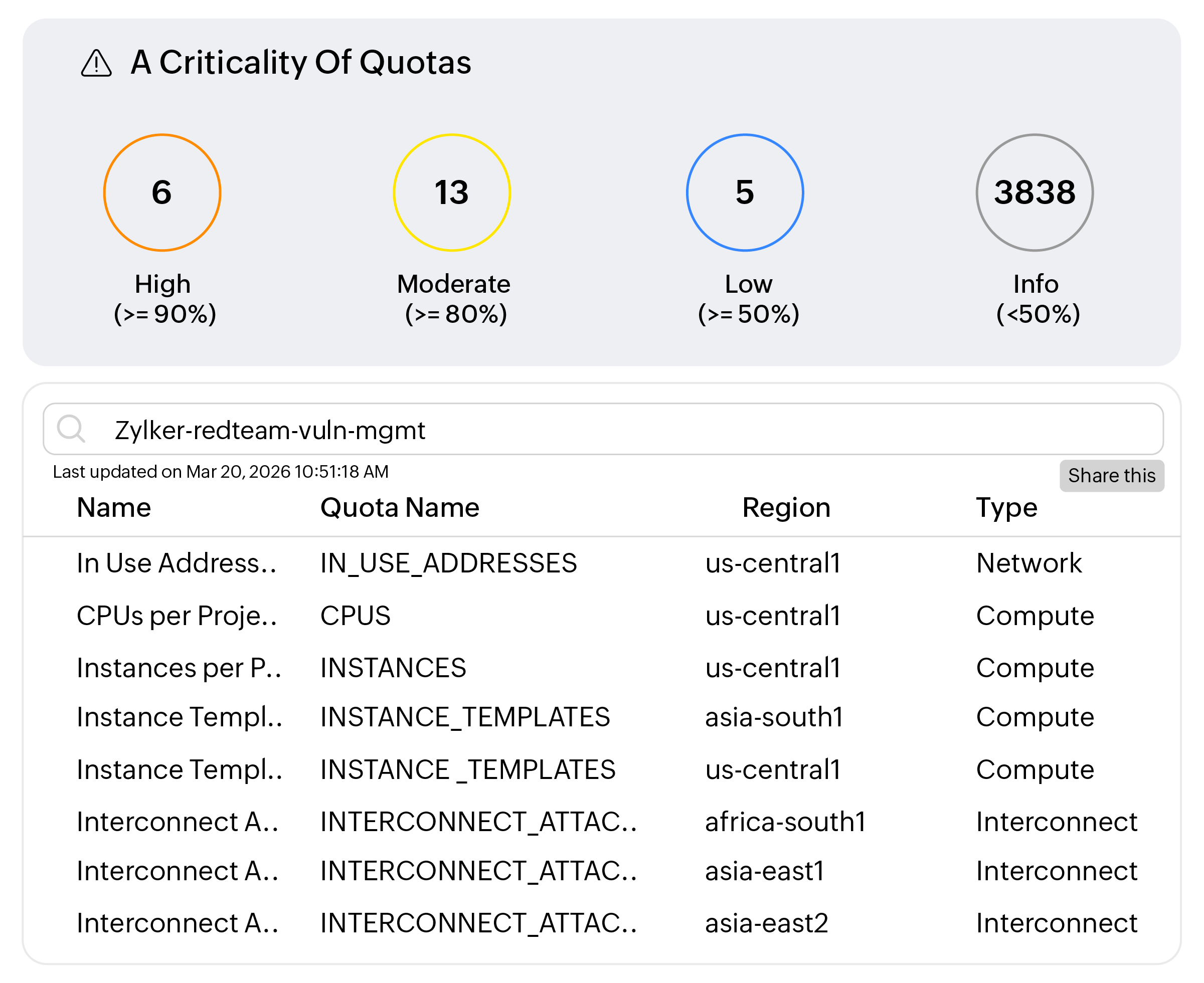The height and width of the screenshot is (983, 1204).
Task: Click the Region column header
Action: (786, 507)
